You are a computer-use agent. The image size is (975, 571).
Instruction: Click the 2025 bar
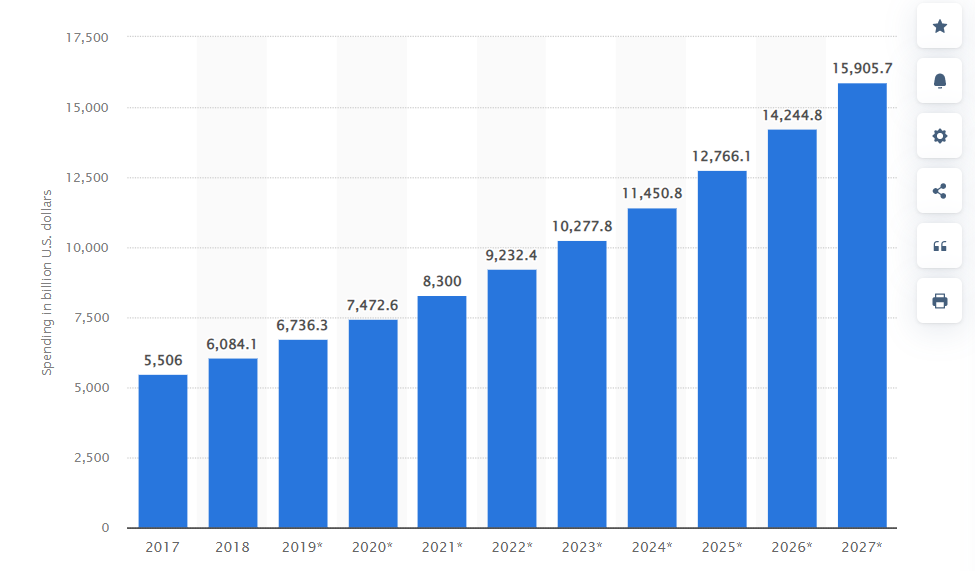[722, 350]
